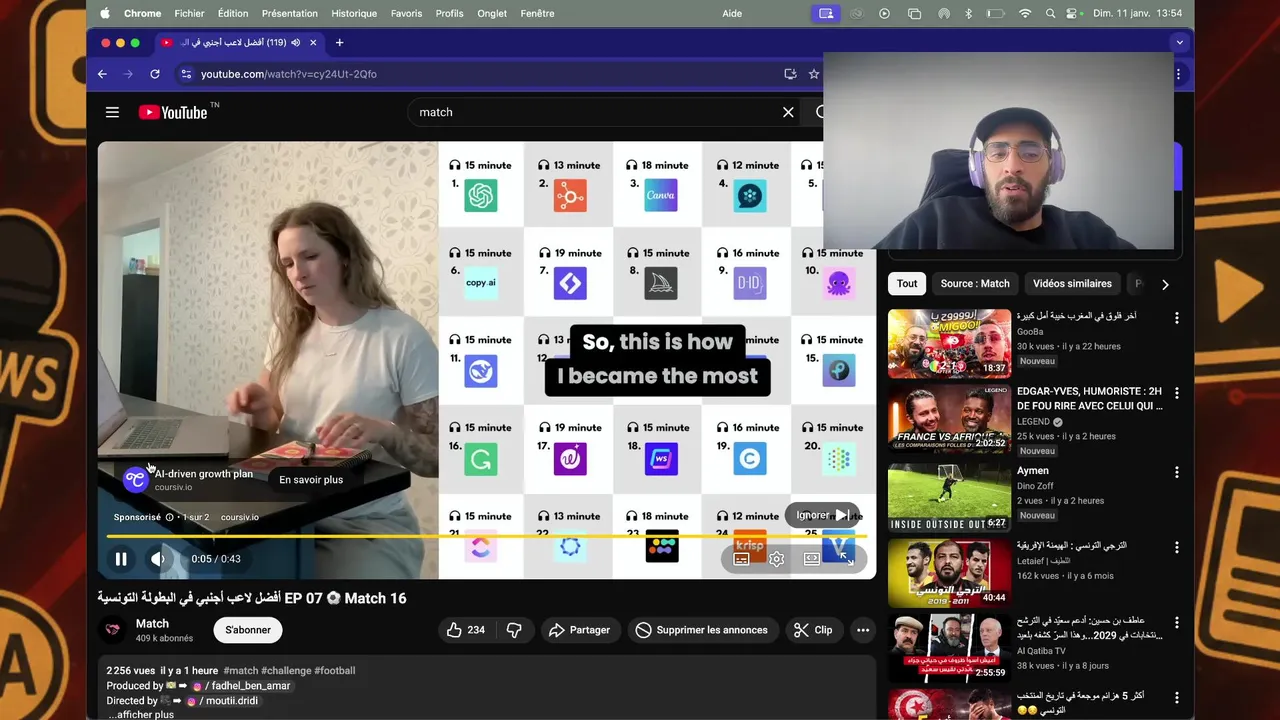1280x720 pixels.
Task: Switch player to theater mode
Action: point(812,559)
